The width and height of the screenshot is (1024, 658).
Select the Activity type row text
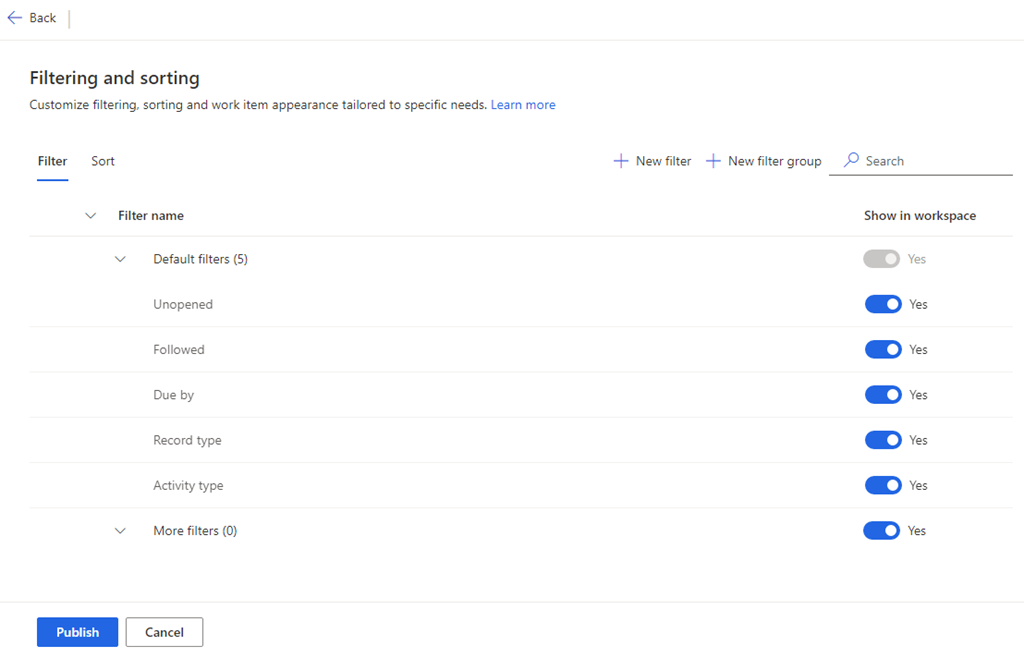pyautogui.click(x=188, y=485)
